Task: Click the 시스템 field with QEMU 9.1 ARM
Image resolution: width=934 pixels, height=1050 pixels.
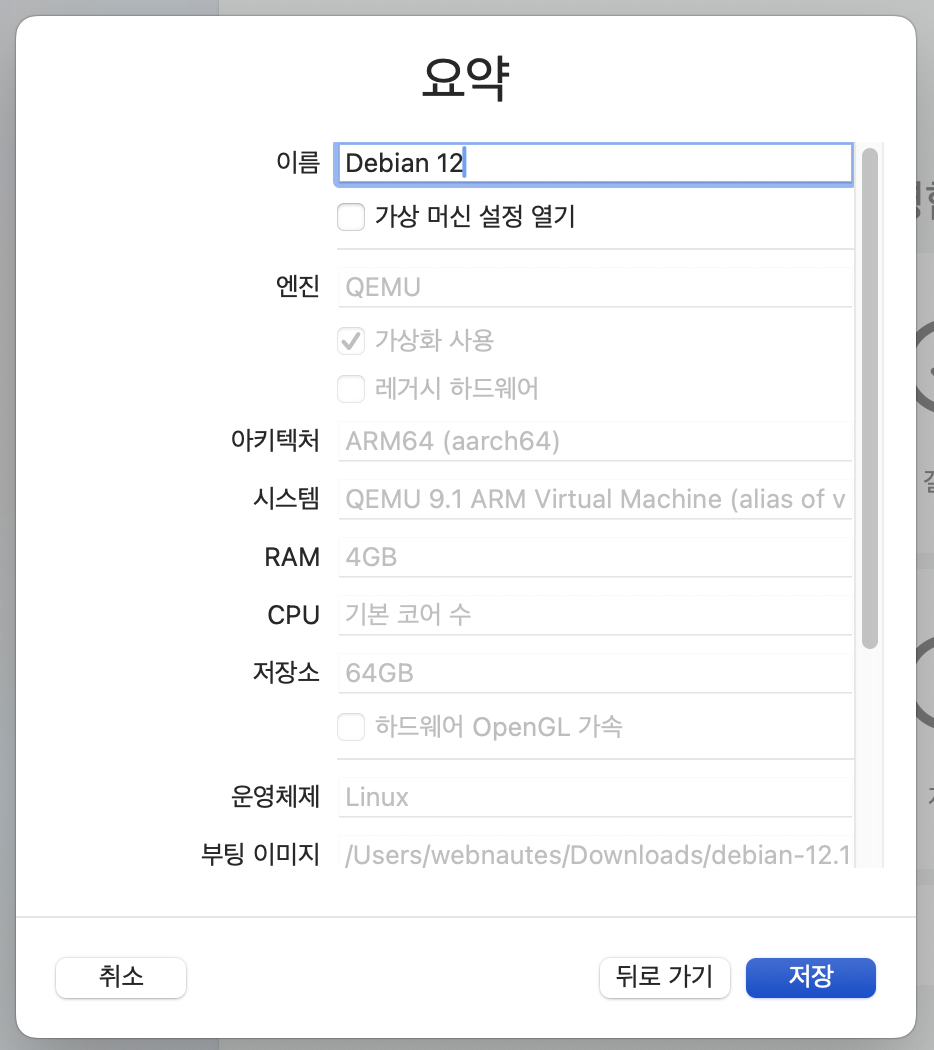Action: [595, 500]
